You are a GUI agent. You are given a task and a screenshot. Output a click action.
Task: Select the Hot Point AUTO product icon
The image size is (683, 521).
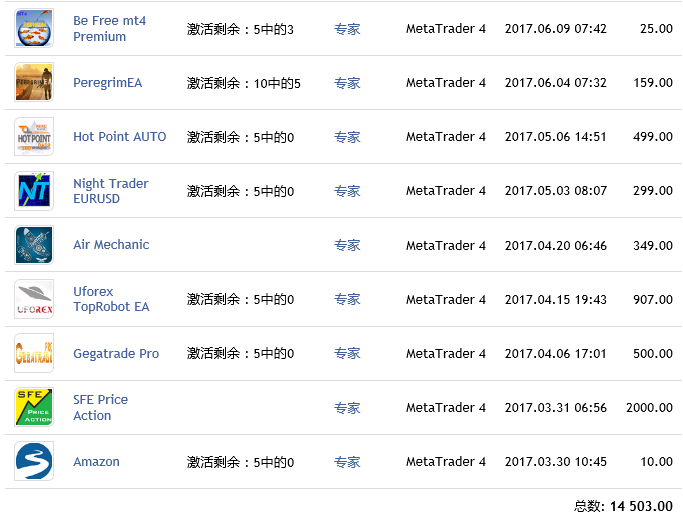(x=34, y=136)
